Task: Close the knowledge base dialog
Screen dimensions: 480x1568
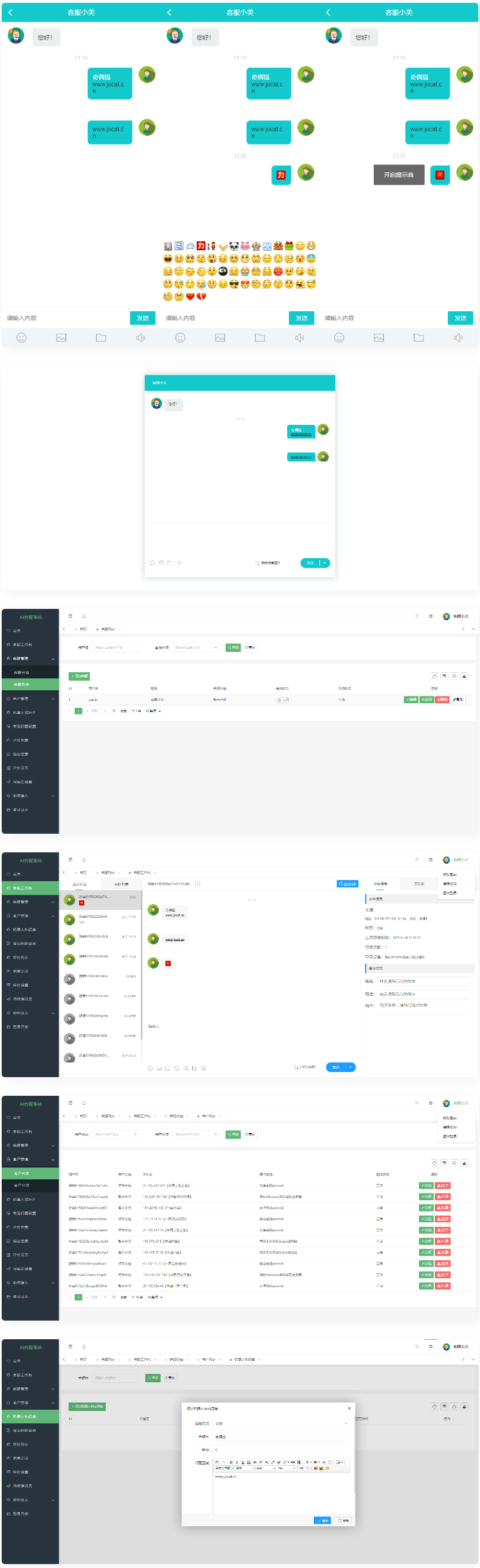Action: (349, 1408)
